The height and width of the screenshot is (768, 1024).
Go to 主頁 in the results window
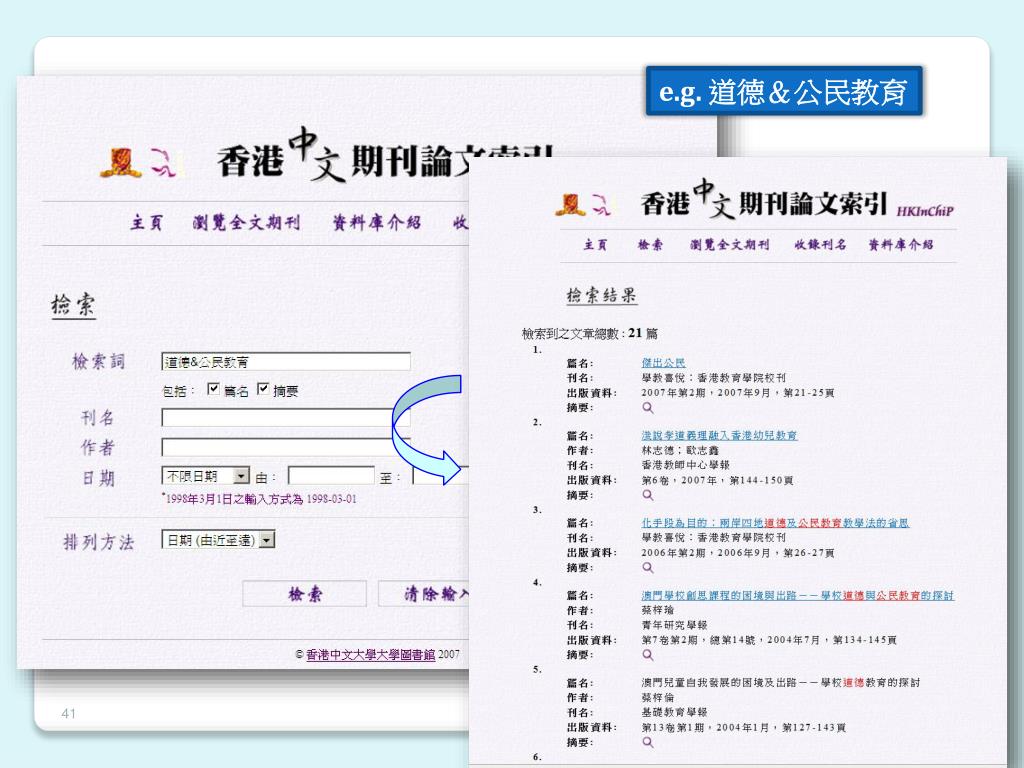tap(595, 245)
